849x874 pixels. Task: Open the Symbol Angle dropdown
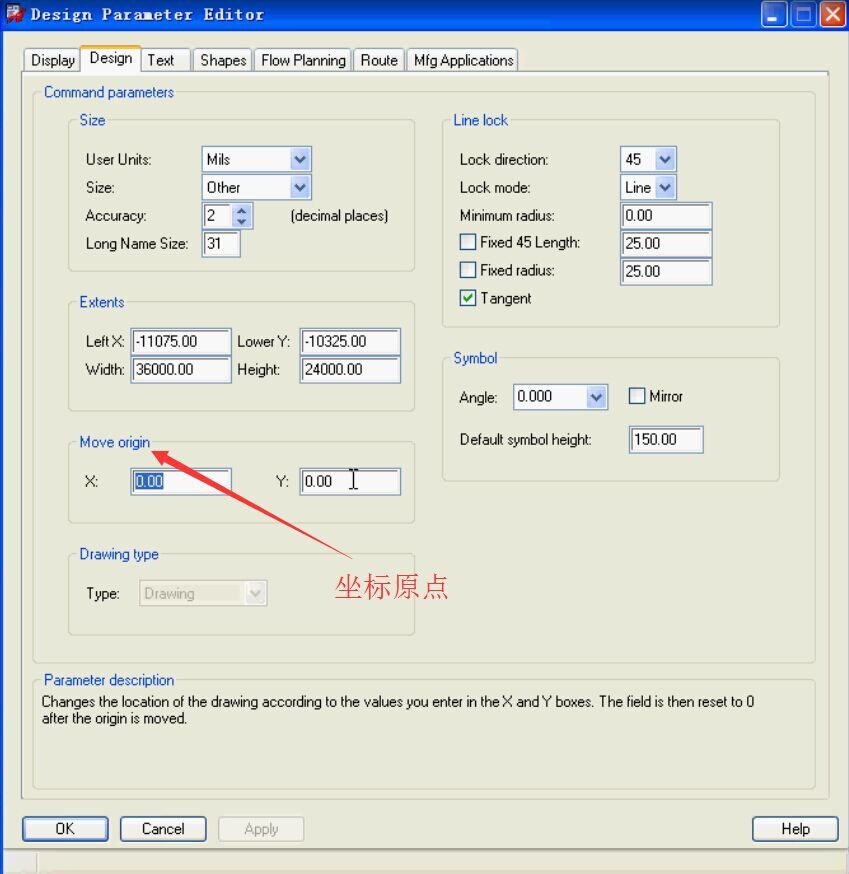click(596, 397)
